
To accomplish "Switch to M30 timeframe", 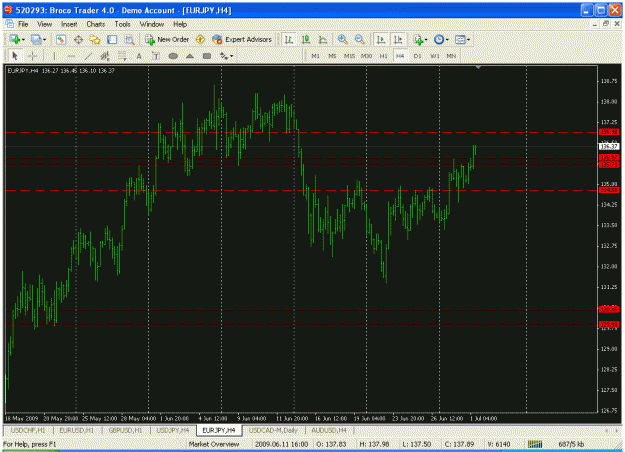I will tap(366, 56).
